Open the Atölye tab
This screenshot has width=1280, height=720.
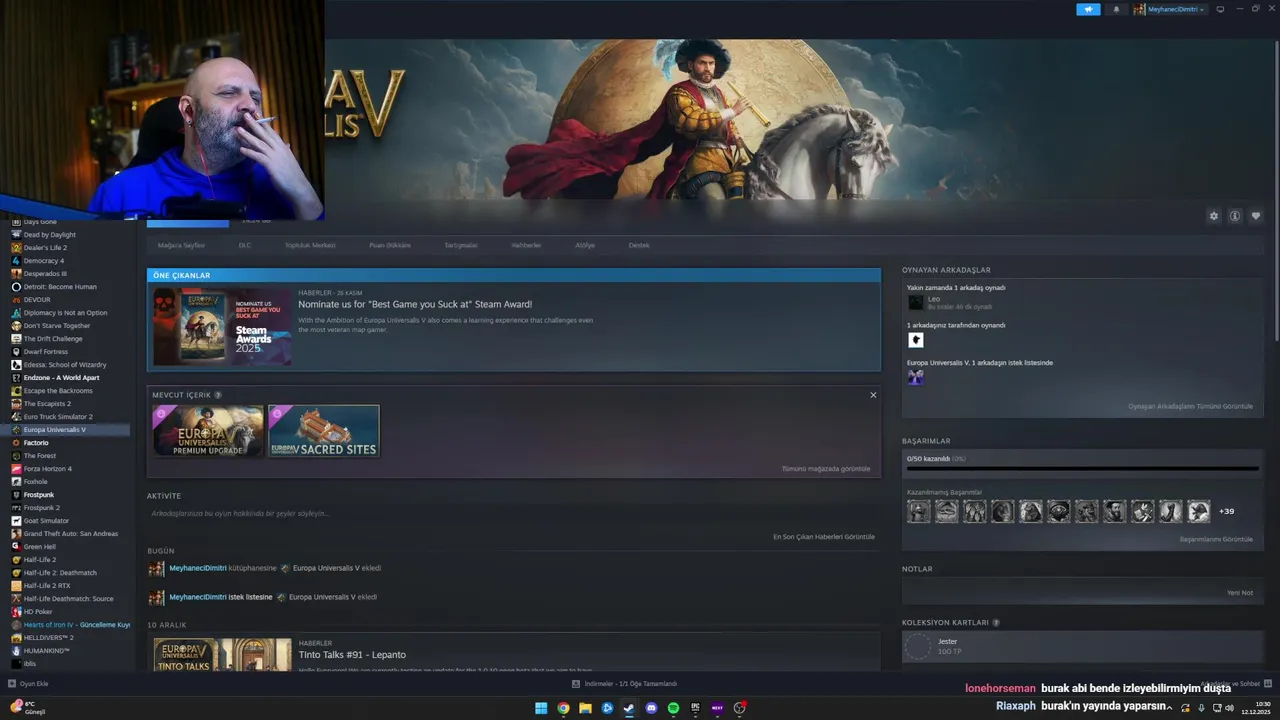click(585, 245)
